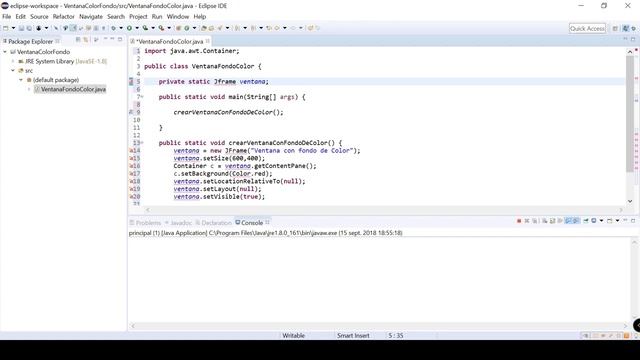
Task: Switch to the Declaration tab
Action: pyautogui.click(x=213, y=223)
